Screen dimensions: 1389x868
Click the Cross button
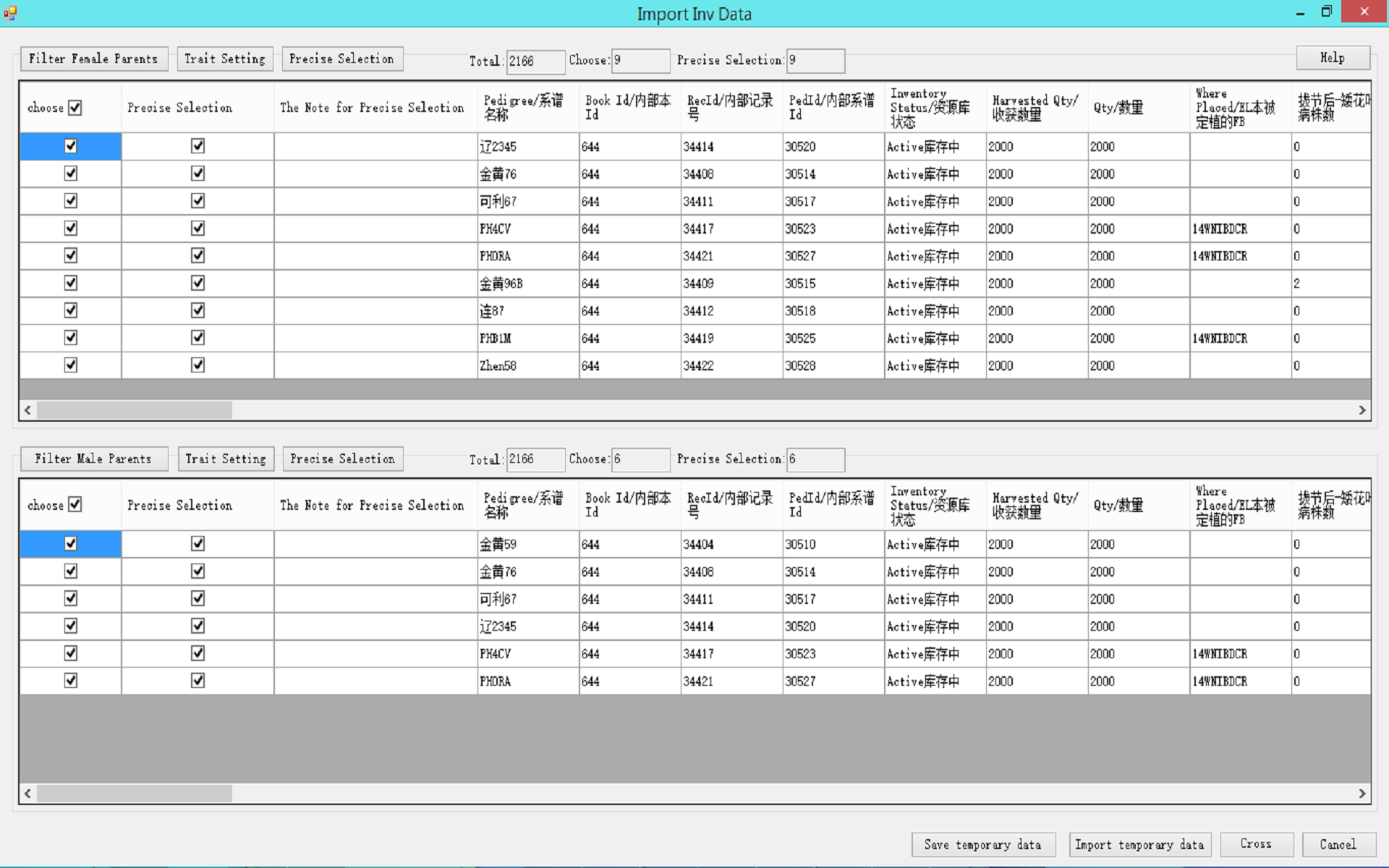(x=1256, y=844)
